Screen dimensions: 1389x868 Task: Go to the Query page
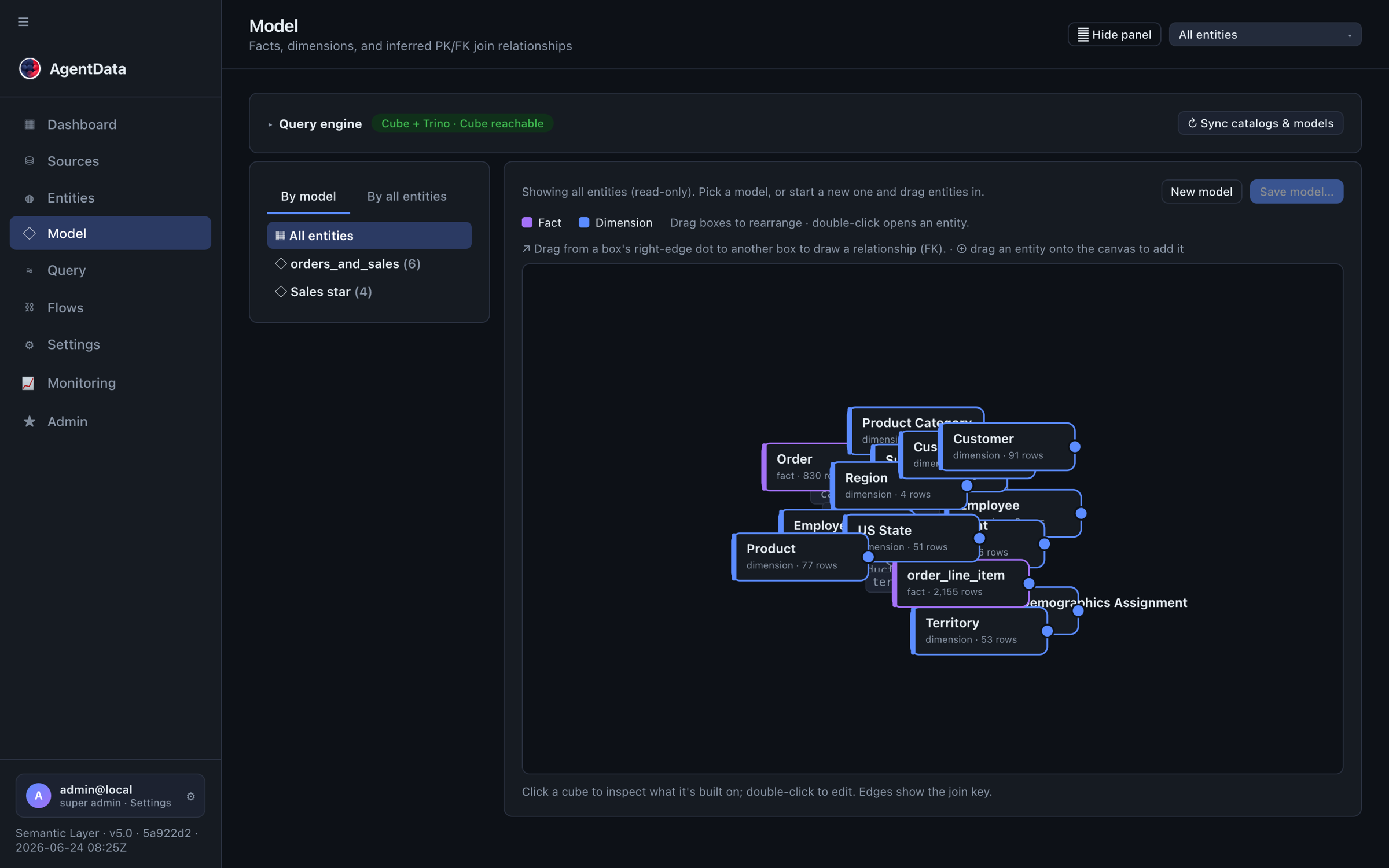[111, 270]
